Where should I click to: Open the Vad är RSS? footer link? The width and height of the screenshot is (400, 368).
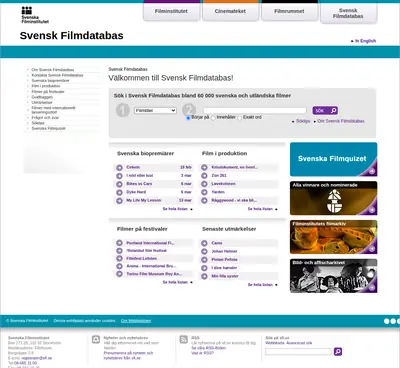pyautogui.click(x=202, y=353)
